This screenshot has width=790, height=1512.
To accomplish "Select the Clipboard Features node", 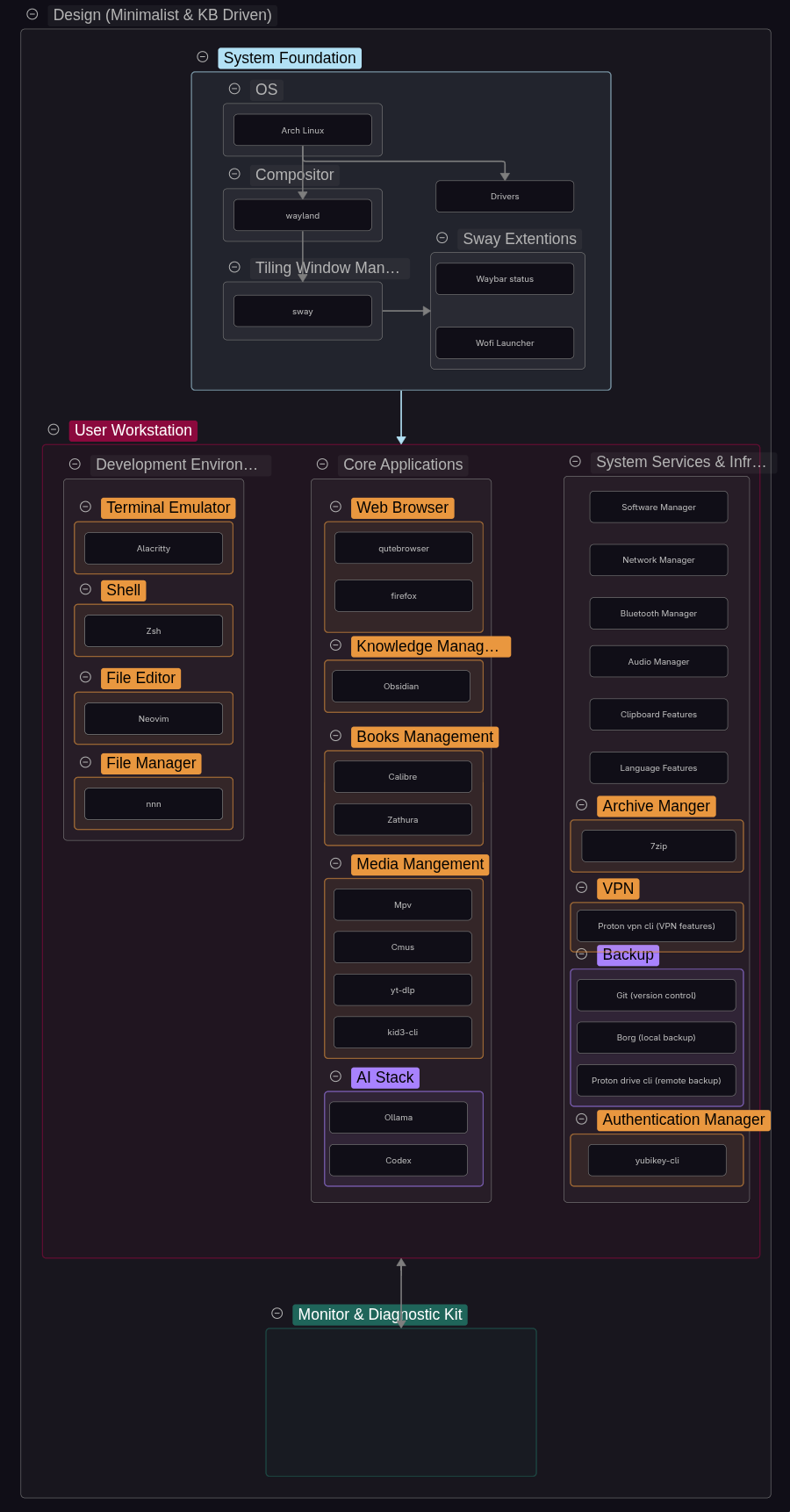I will coord(658,714).
